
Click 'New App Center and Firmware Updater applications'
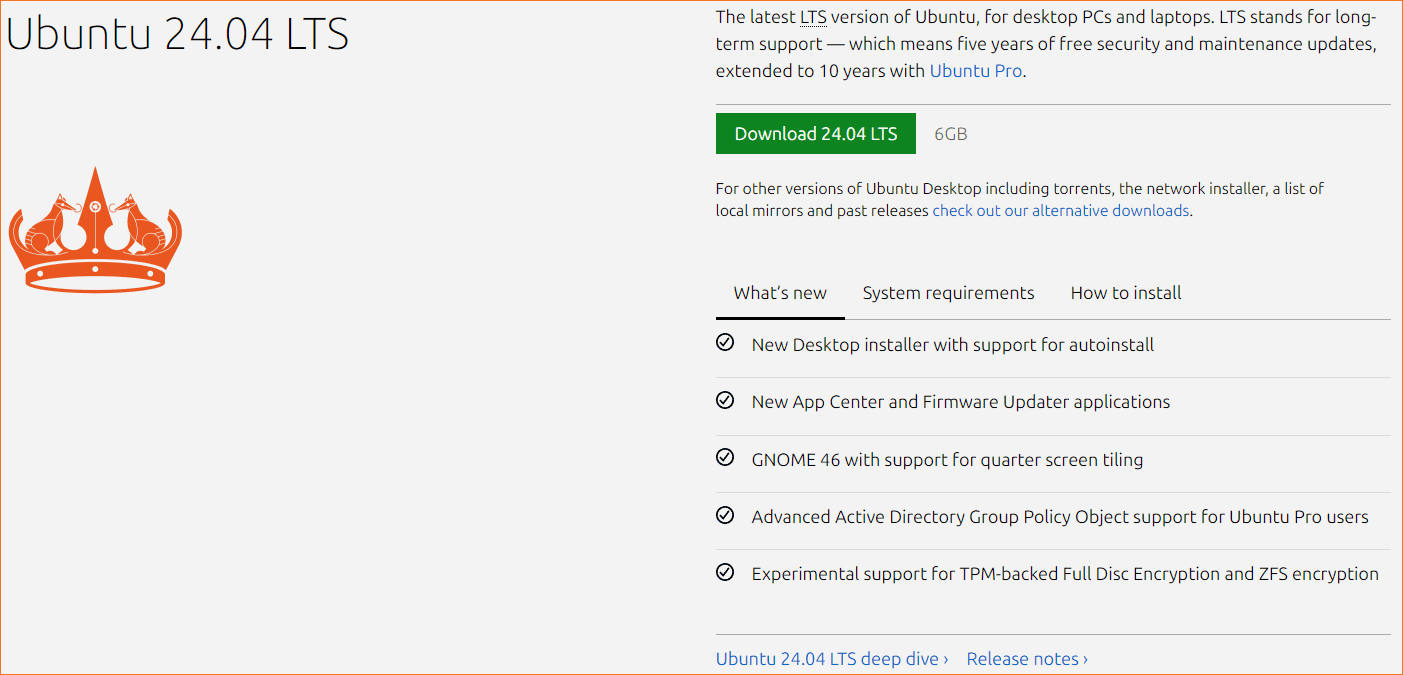coord(961,402)
